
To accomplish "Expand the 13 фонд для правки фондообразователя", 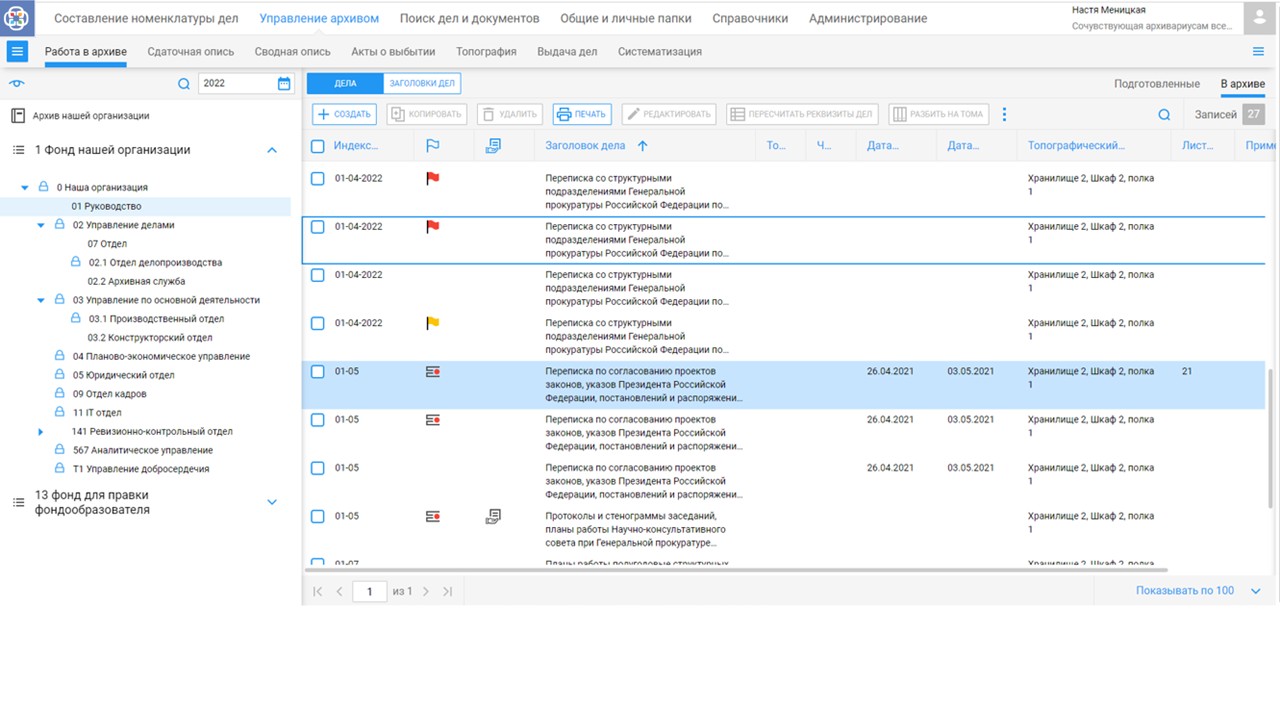I will tap(272, 502).
